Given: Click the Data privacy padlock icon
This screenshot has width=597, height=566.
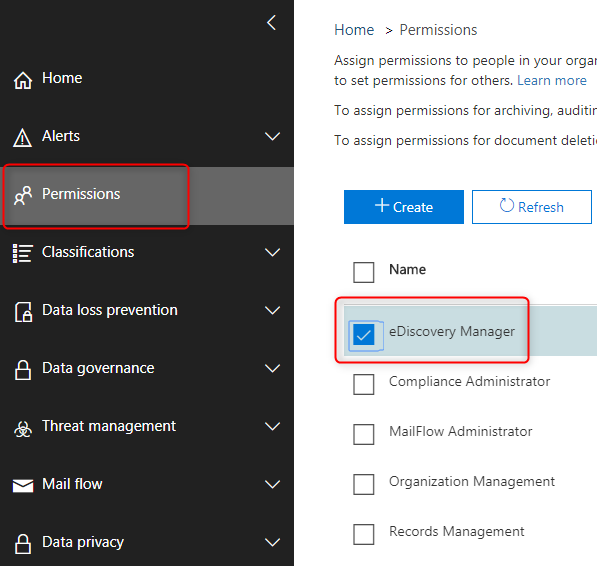Looking at the screenshot, I should pos(23,544).
